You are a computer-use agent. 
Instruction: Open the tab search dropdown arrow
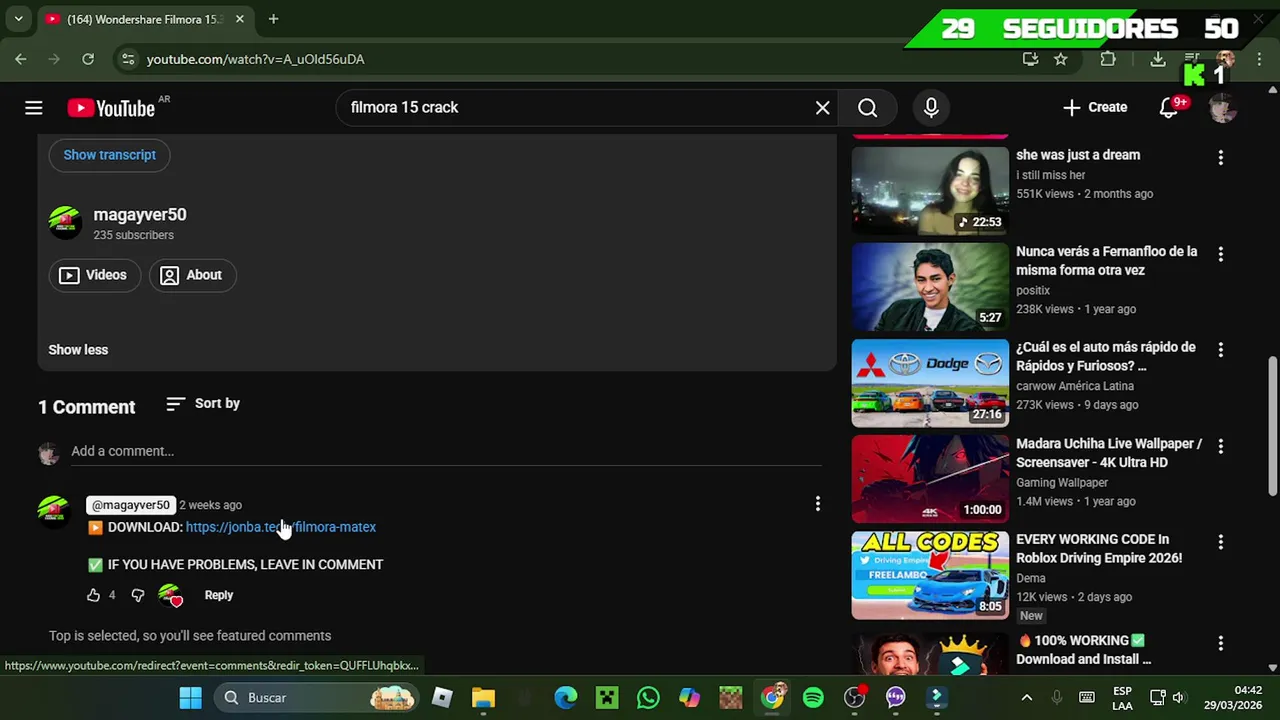tap(18, 19)
